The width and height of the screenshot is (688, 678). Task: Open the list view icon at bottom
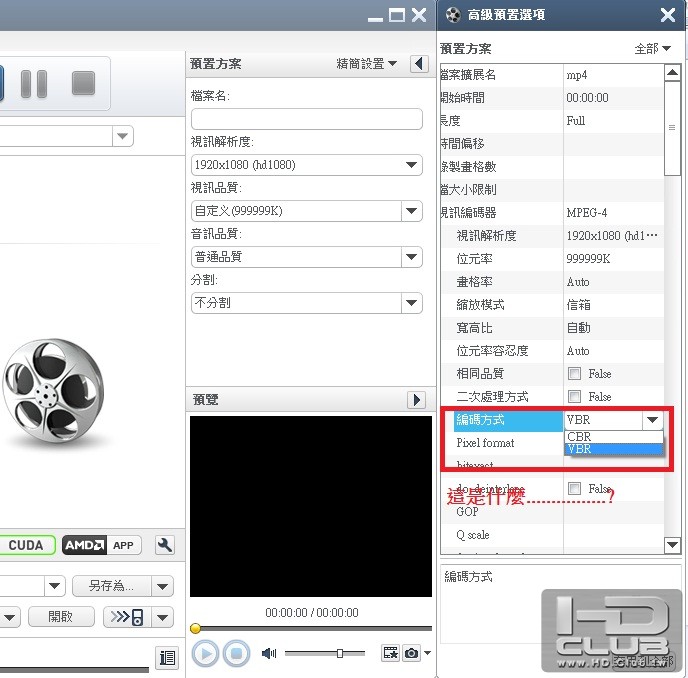167,658
